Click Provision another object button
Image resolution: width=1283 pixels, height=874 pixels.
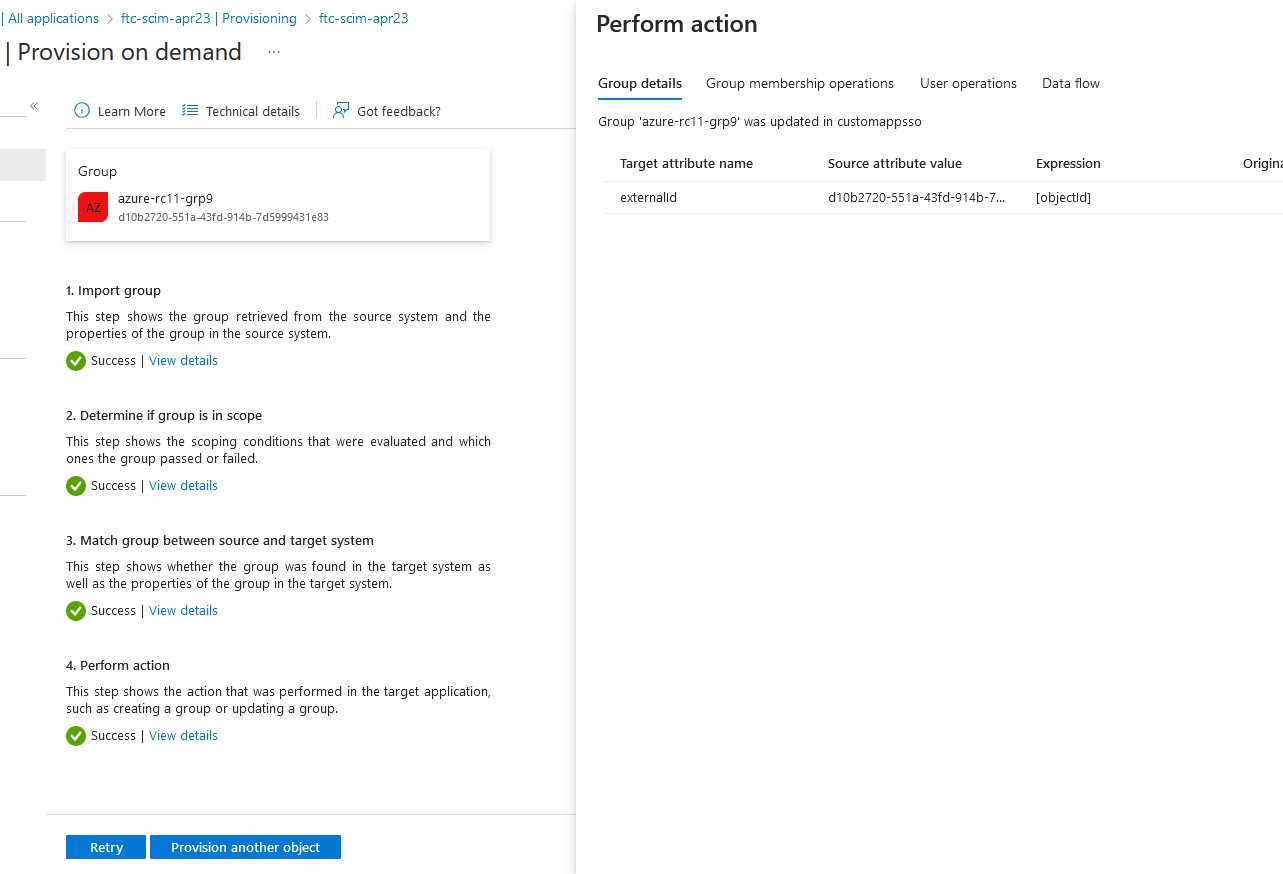(x=245, y=847)
